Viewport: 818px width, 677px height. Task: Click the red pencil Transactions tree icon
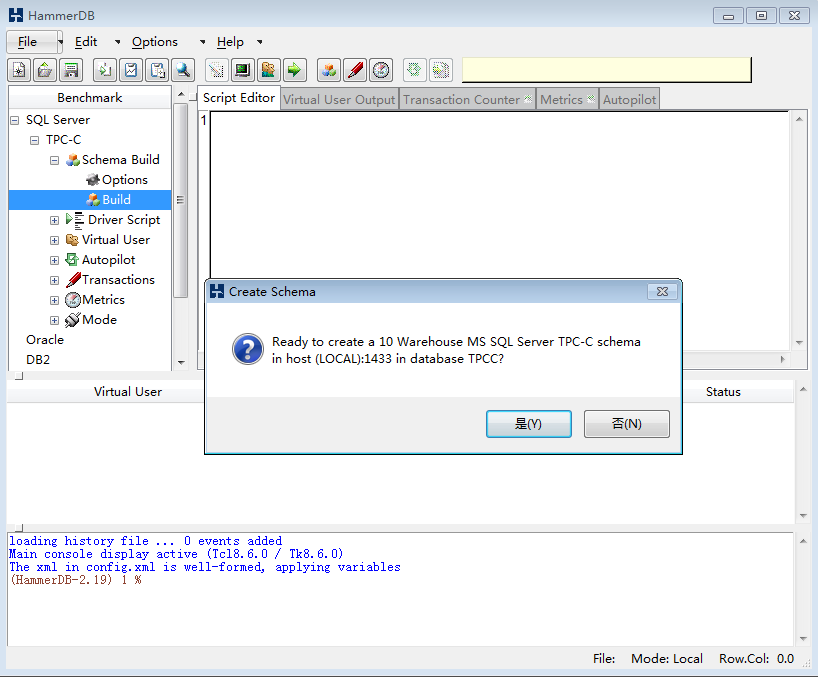click(x=73, y=280)
